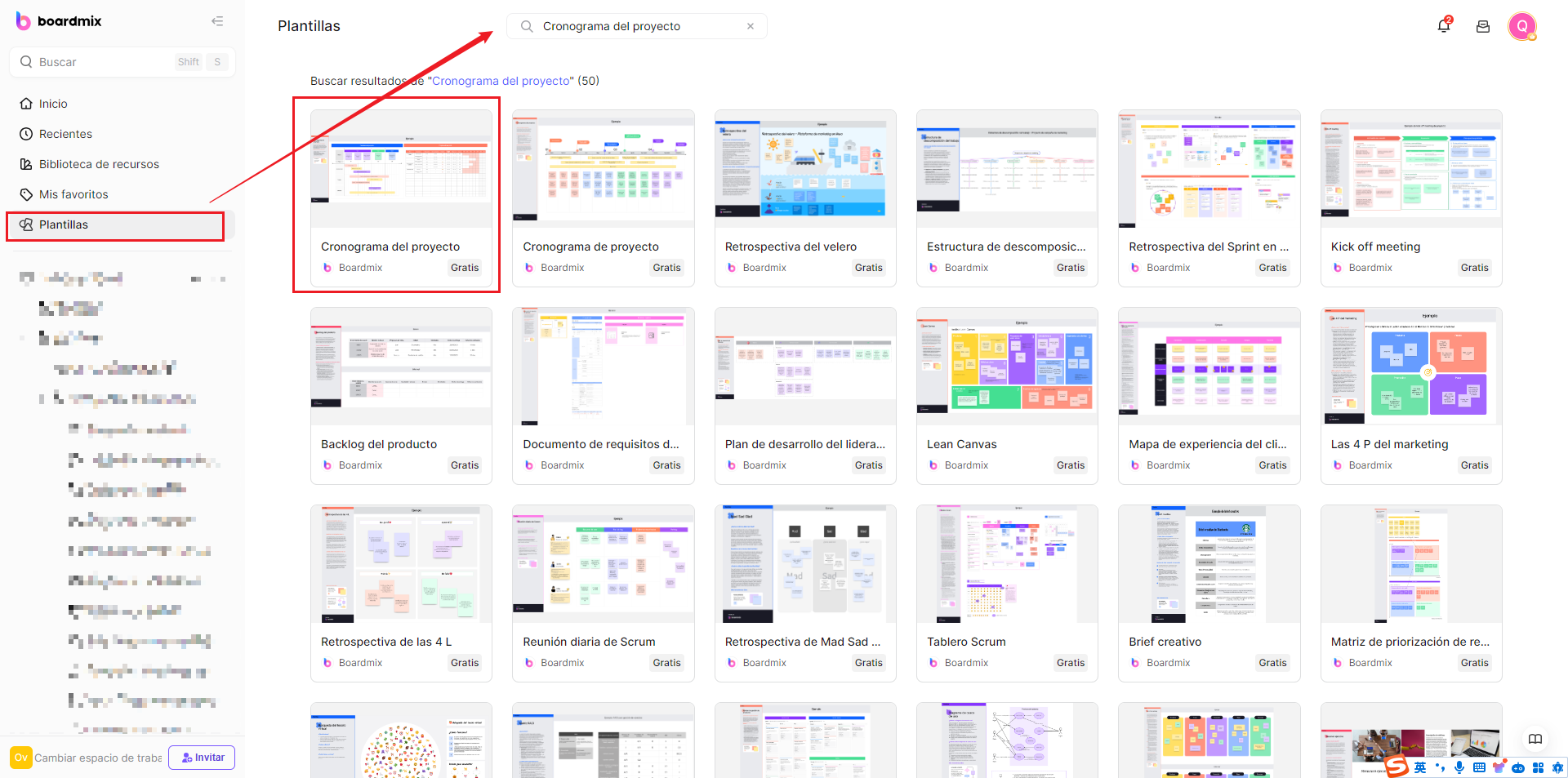Open the notifications bell

pyautogui.click(x=1444, y=26)
